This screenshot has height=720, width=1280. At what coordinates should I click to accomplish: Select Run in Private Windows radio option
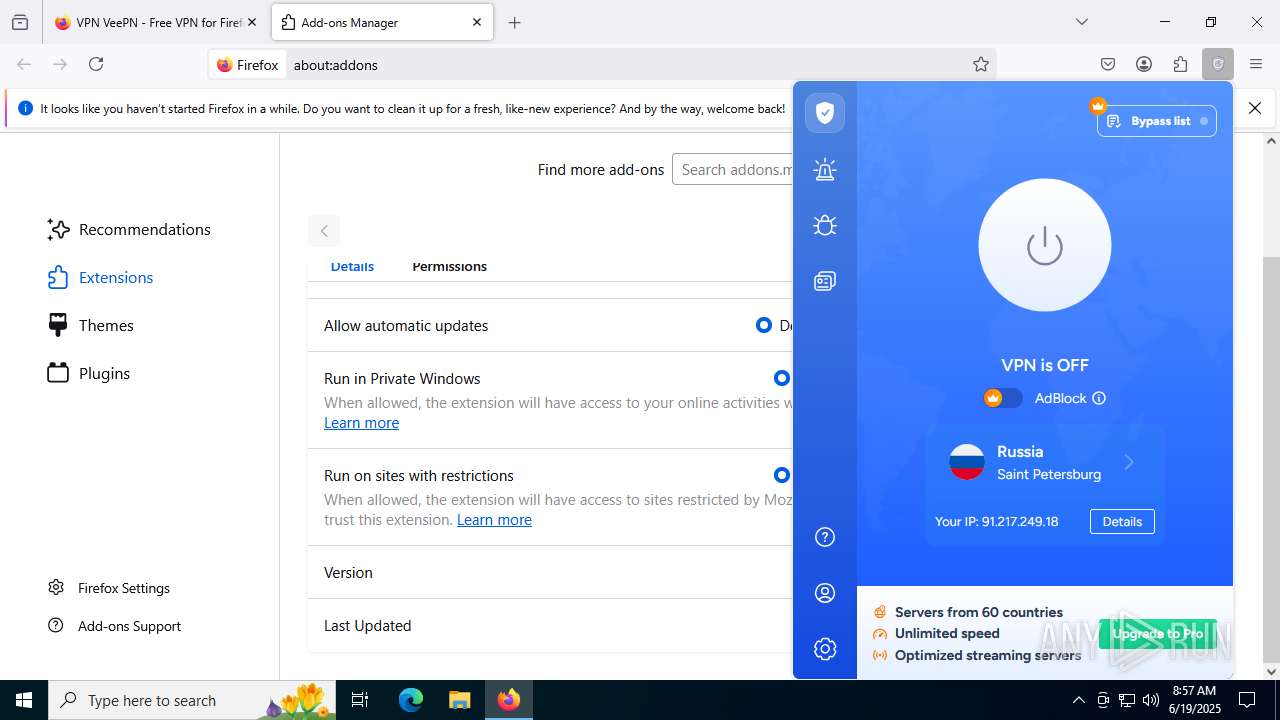coord(782,378)
